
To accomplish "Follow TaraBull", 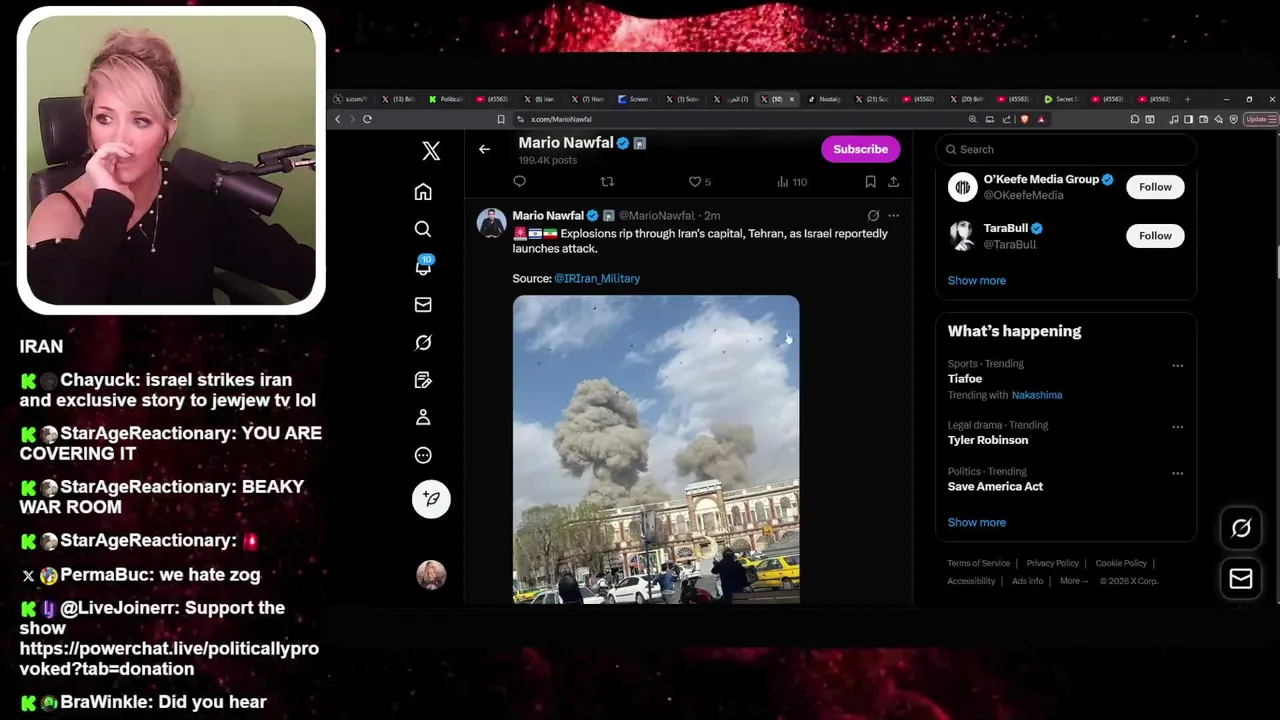I will click(1155, 236).
